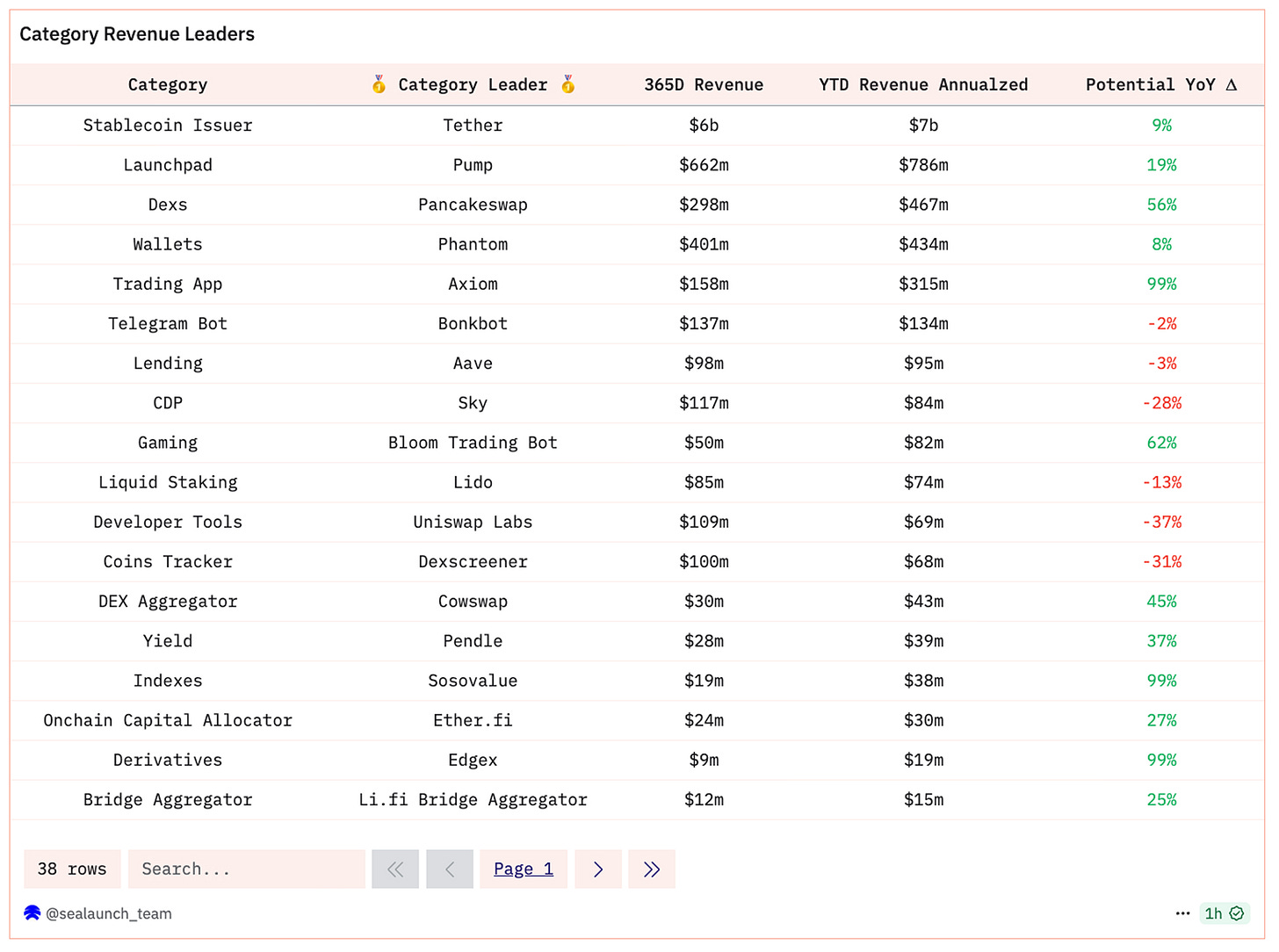Click the Cowswap cell
This screenshot has width=1279, height=952.
(473, 602)
